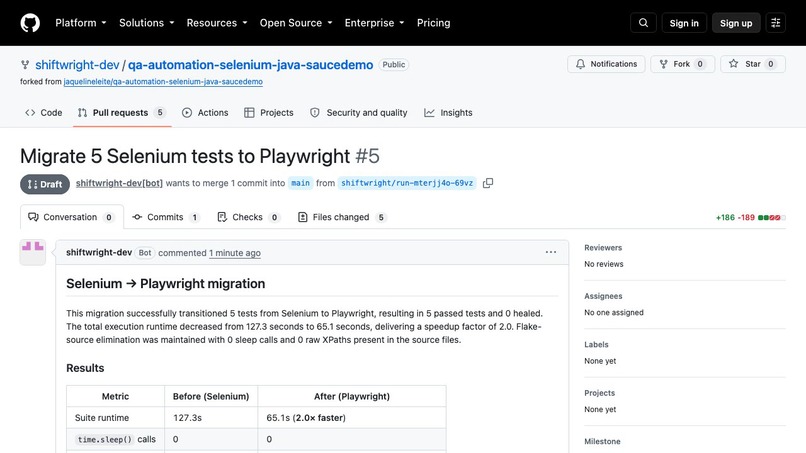Click the 'Selenium → Playwright migration' heading
Screen dimensions: 806x453
[x=166, y=284]
